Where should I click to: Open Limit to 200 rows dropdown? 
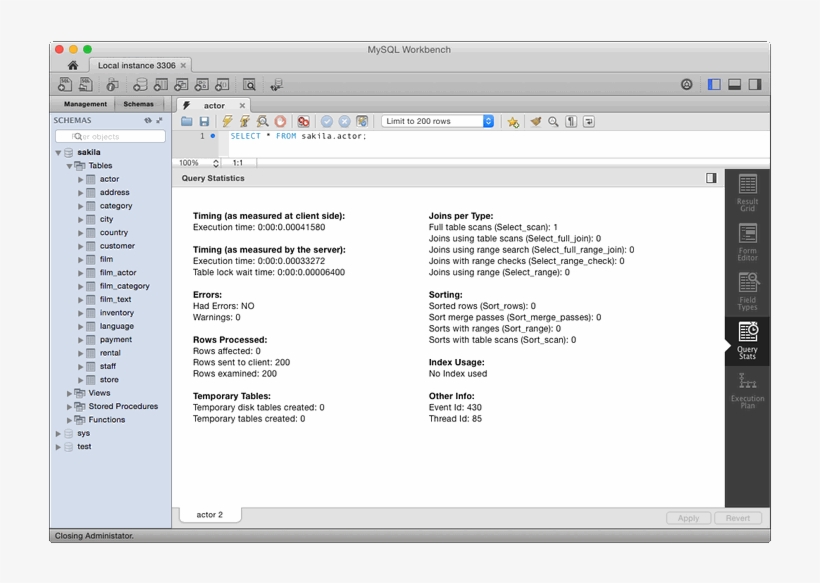pyautogui.click(x=438, y=121)
